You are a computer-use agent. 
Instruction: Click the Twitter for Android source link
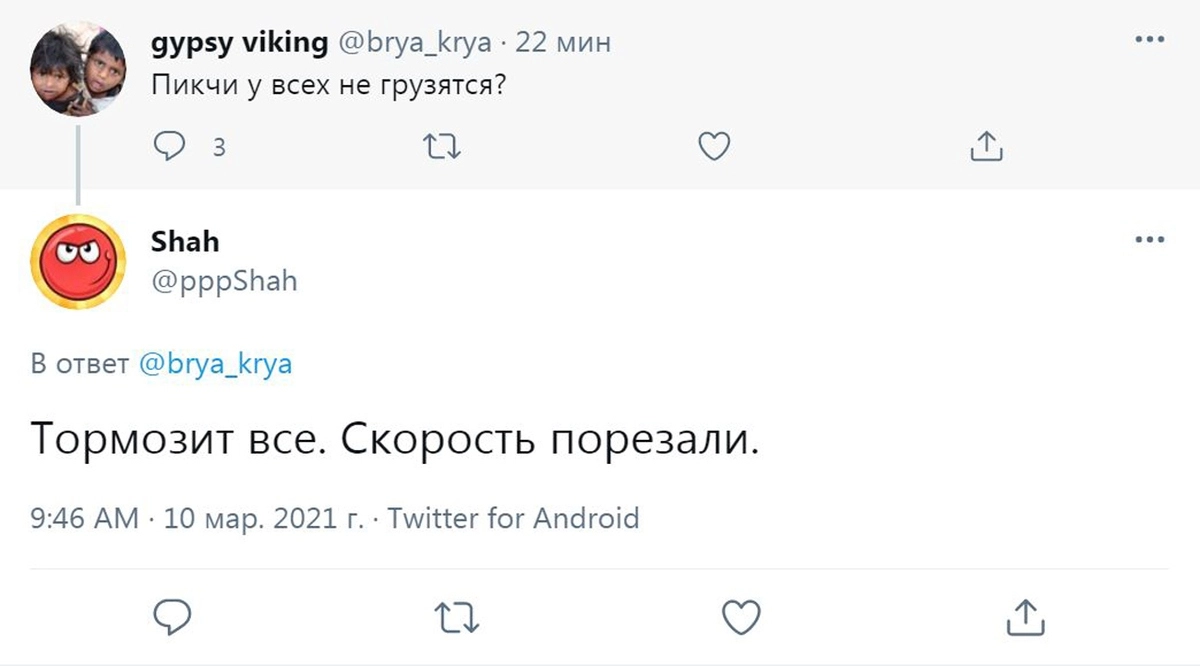click(x=513, y=519)
